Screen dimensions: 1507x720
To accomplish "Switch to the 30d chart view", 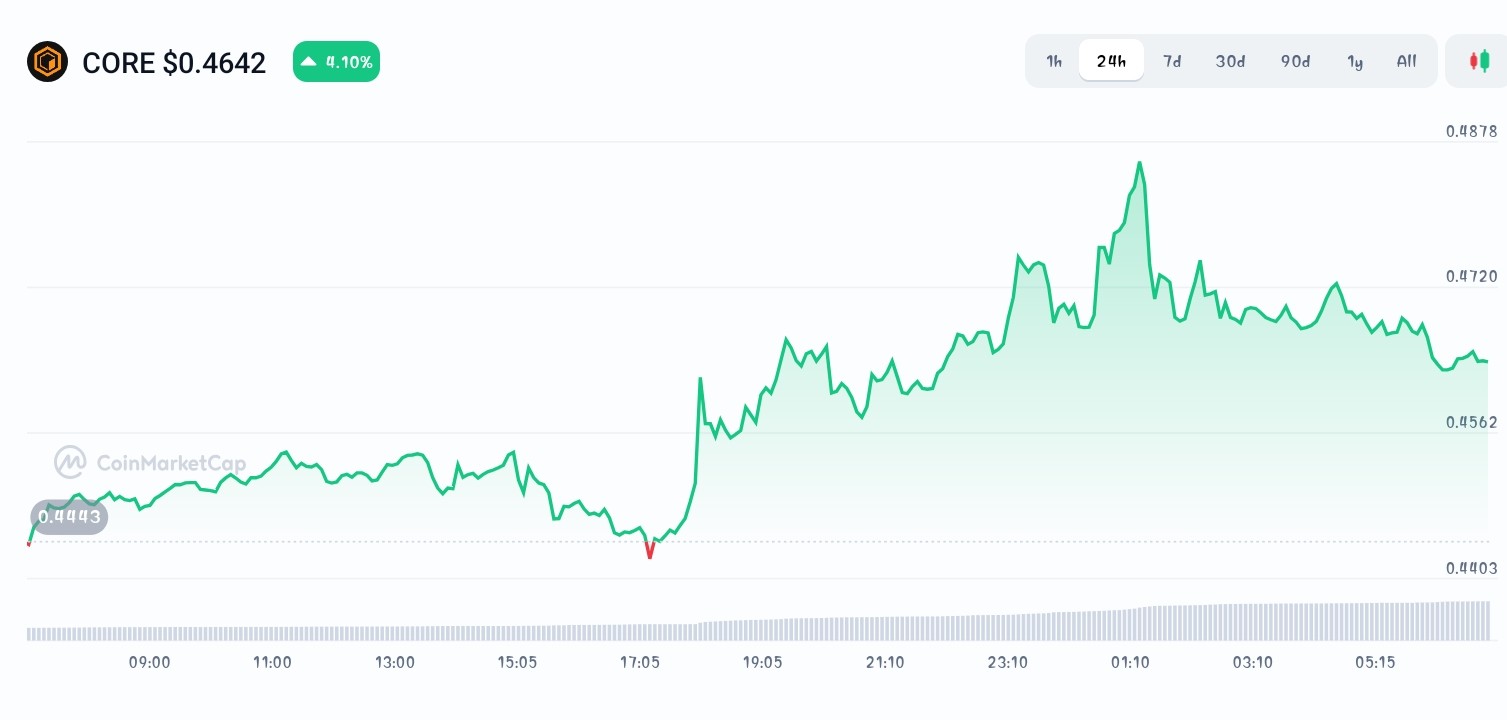I will 1230,61.
